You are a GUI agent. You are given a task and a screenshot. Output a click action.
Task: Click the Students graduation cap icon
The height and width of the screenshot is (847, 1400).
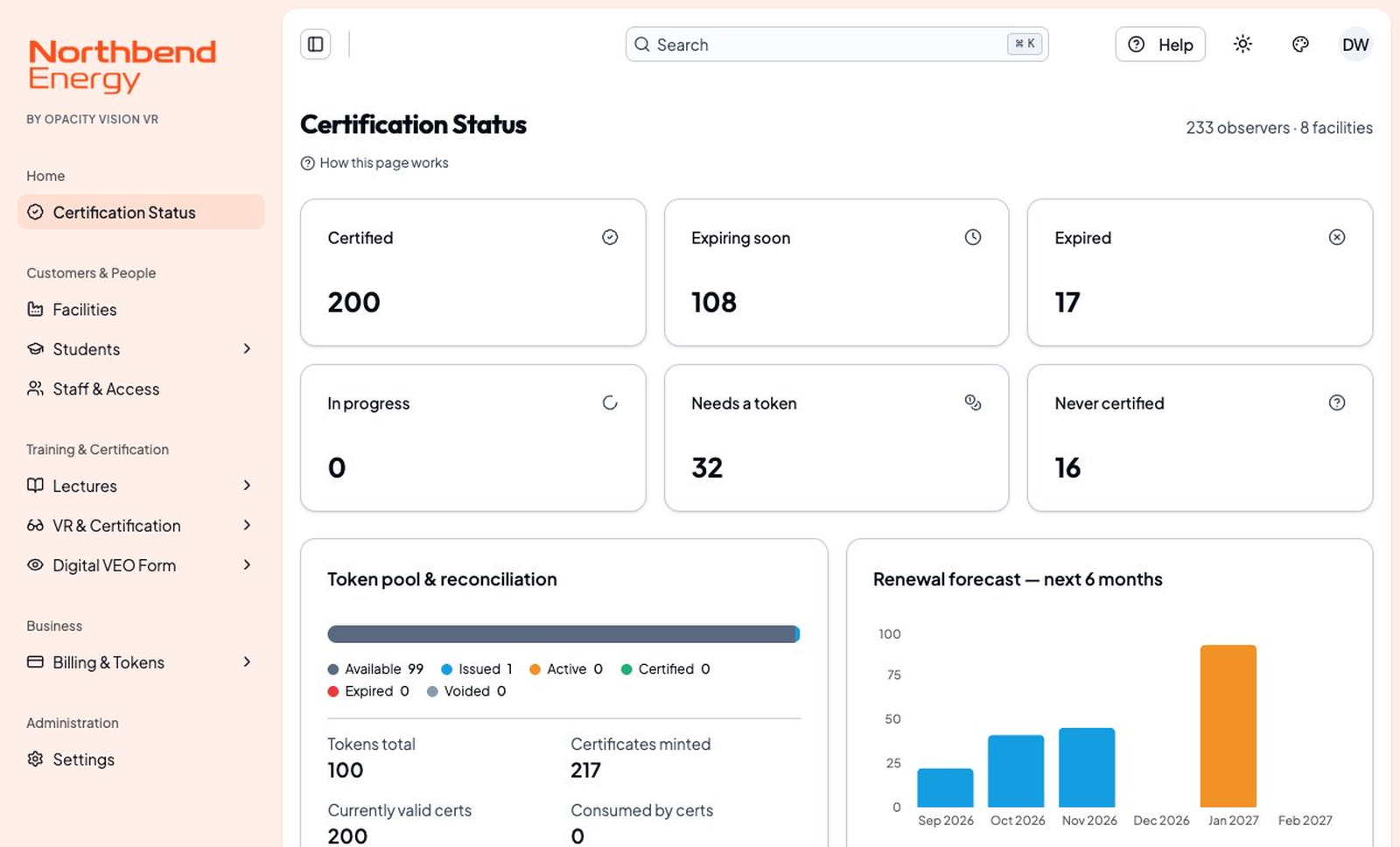click(35, 348)
